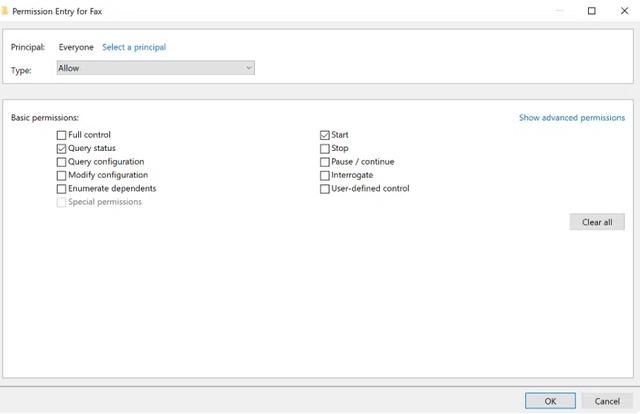Check the User-defined control box
Viewport: 640px width, 414px height.
[x=325, y=189]
